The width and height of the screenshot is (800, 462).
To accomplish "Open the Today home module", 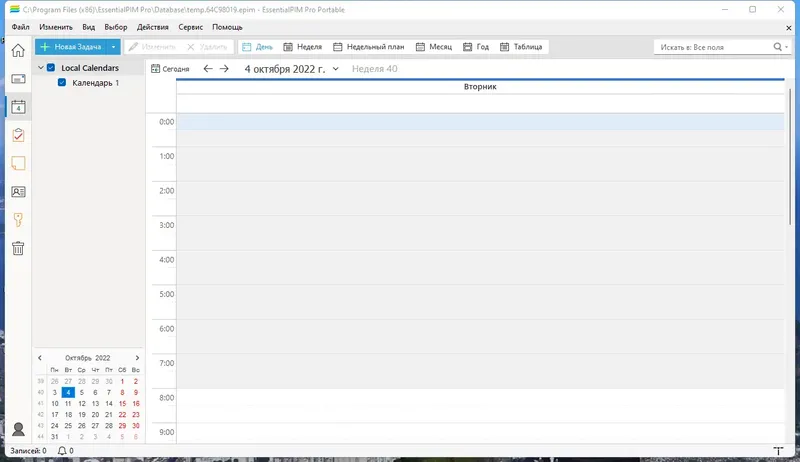I will point(18,50).
